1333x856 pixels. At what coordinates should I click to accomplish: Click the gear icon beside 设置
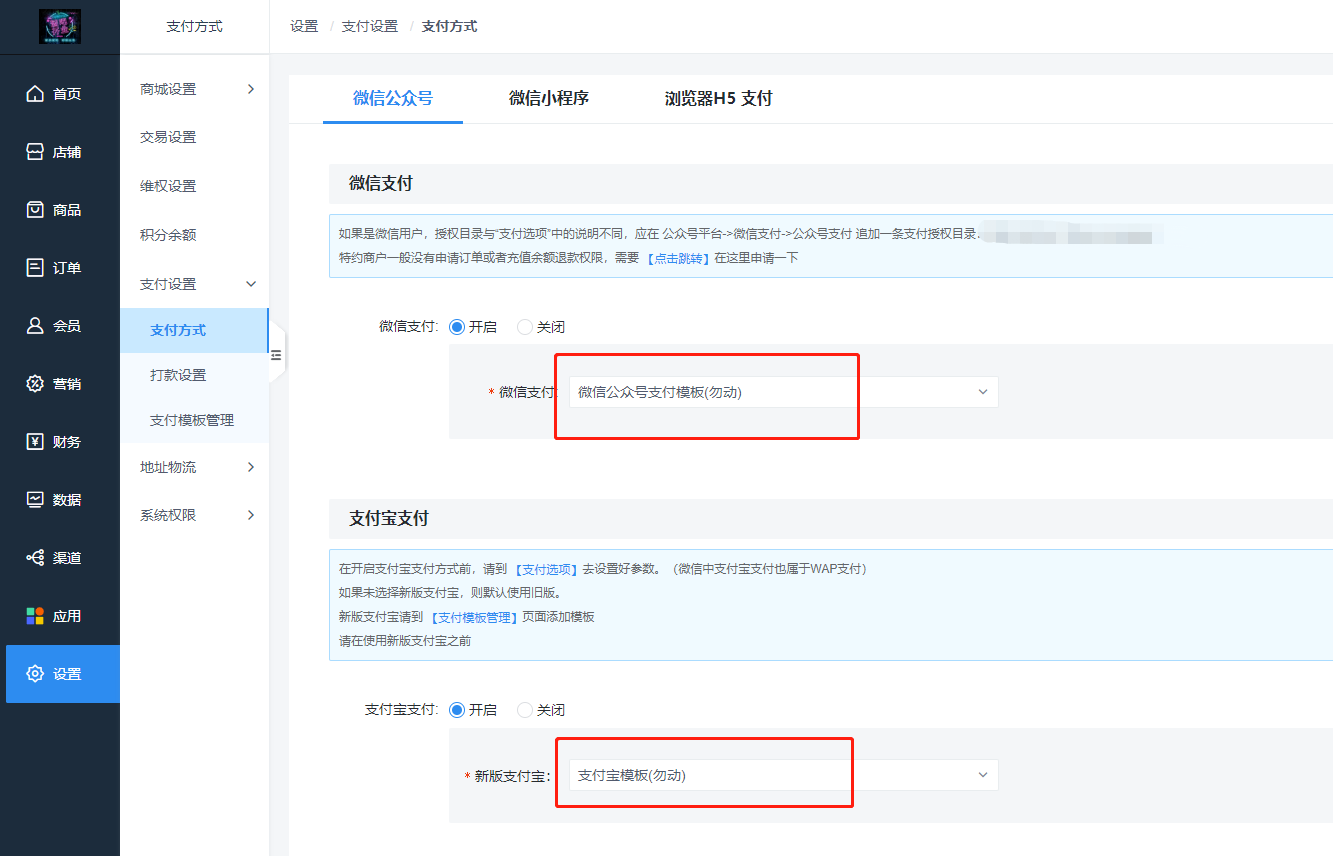[x=35, y=674]
